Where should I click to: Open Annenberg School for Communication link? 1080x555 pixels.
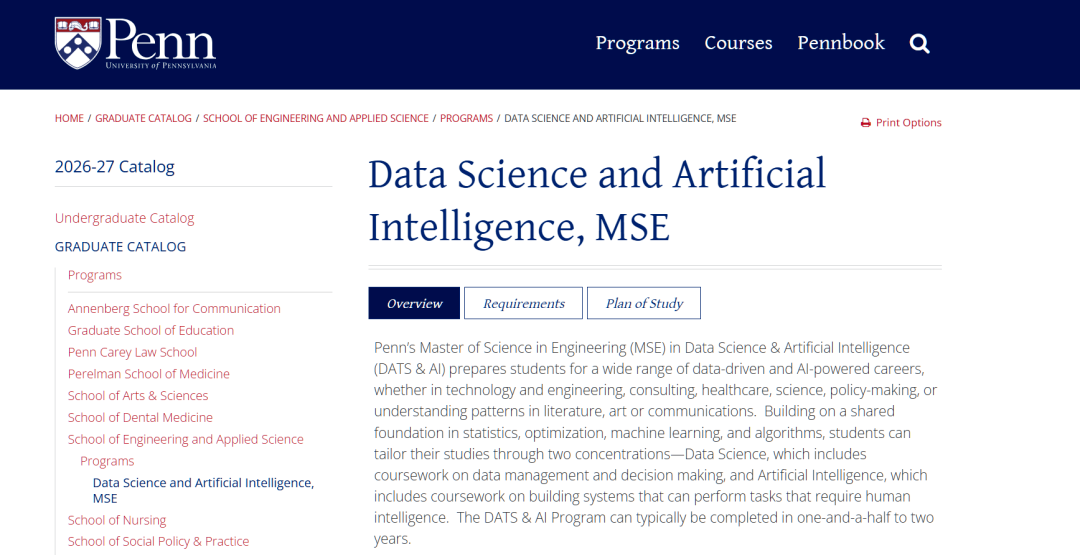(x=174, y=308)
